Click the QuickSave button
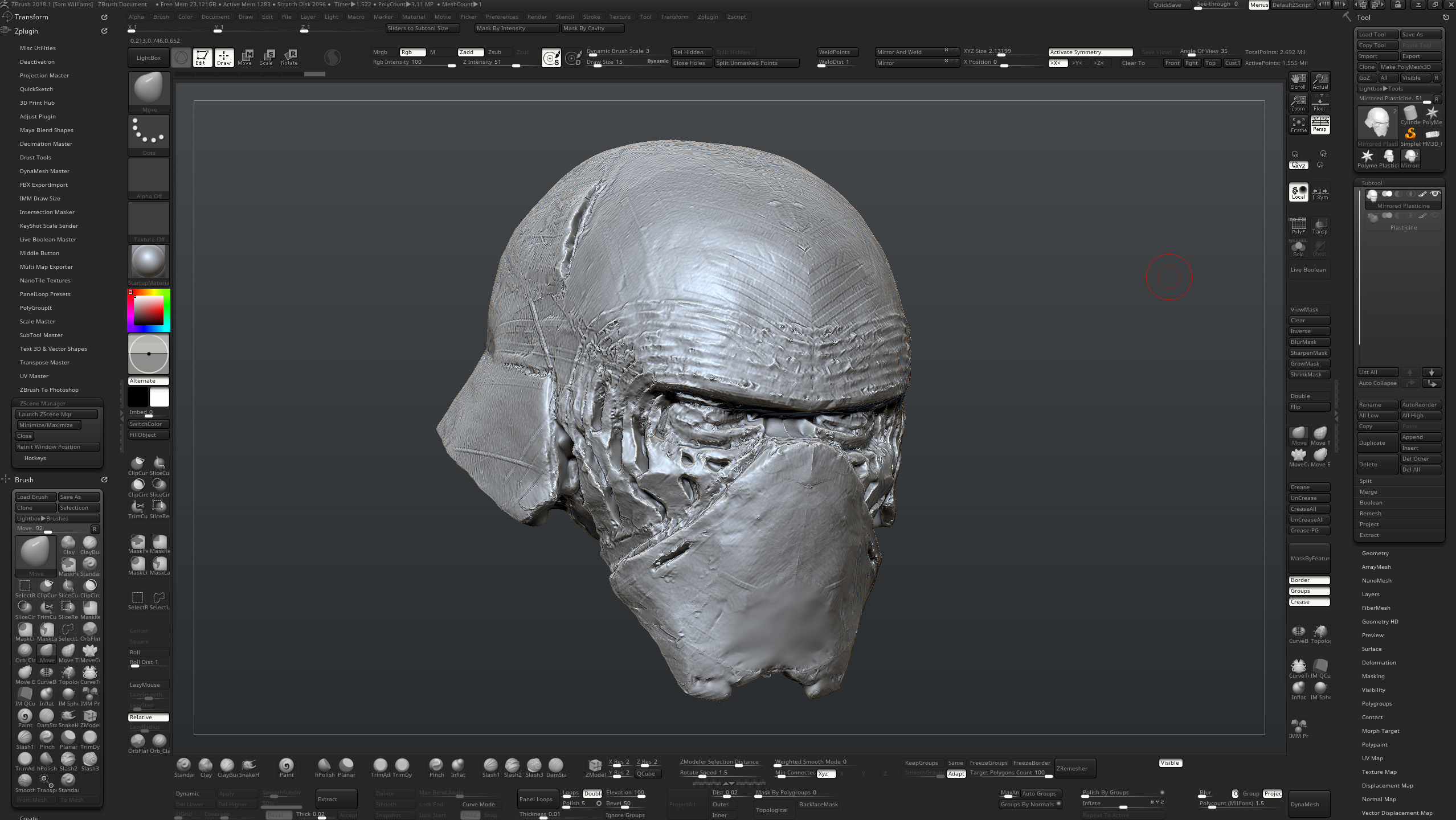 coord(1168,5)
